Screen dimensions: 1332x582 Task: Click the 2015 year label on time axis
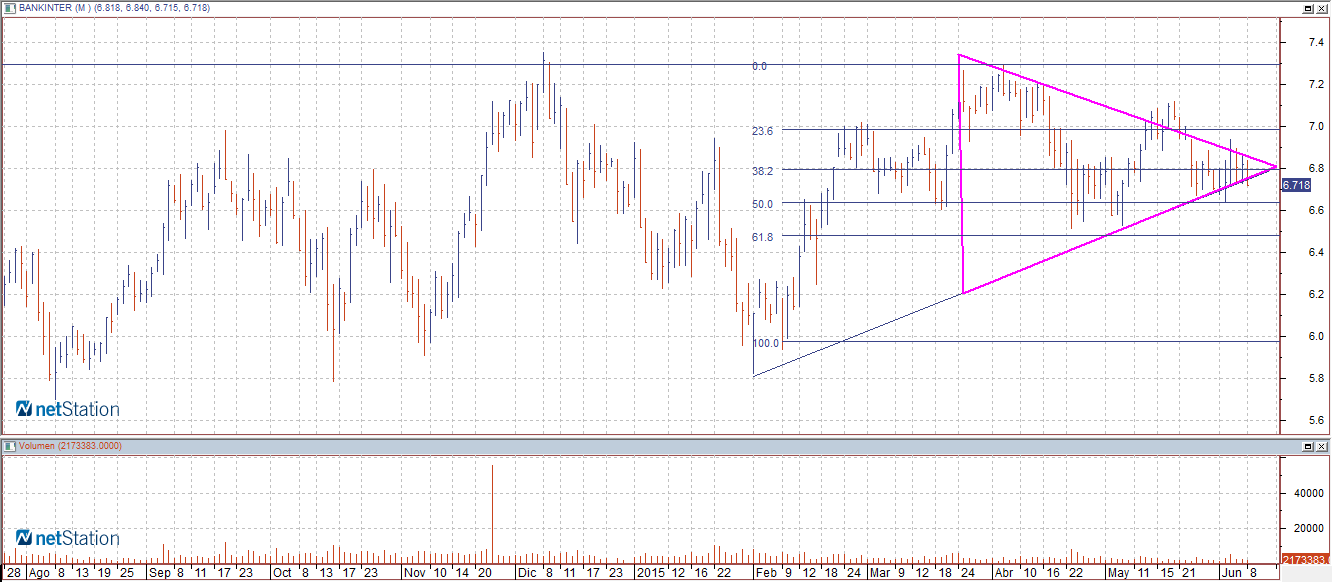[x=652, y=574]
